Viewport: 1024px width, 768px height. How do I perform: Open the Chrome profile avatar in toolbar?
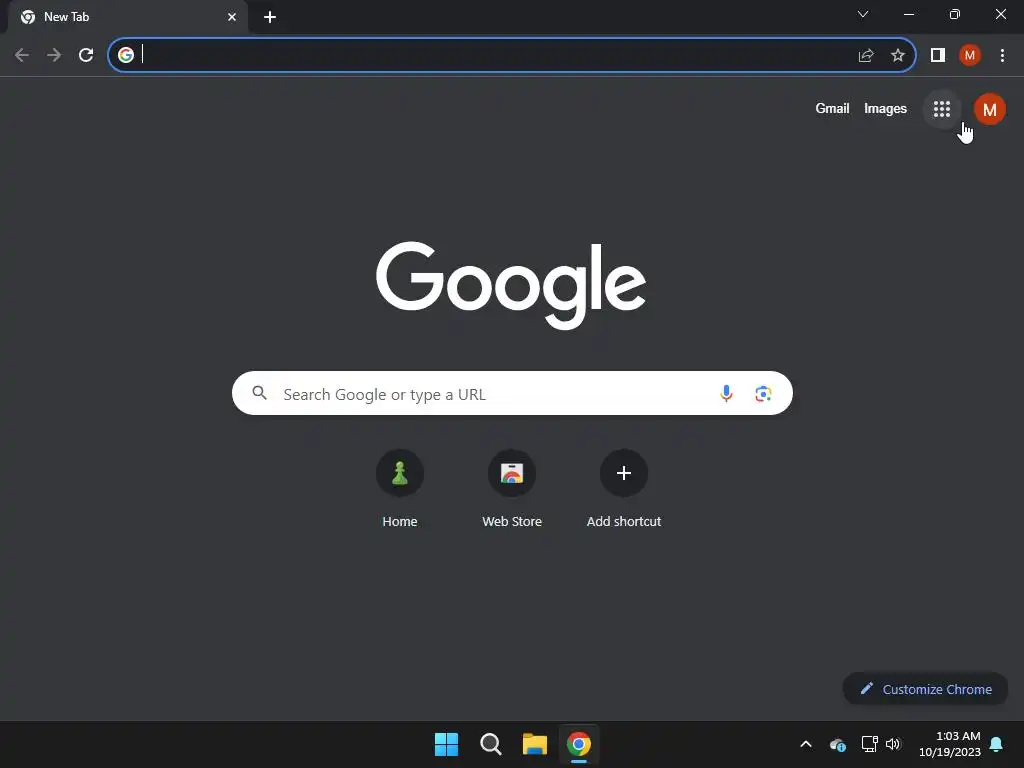970,56
